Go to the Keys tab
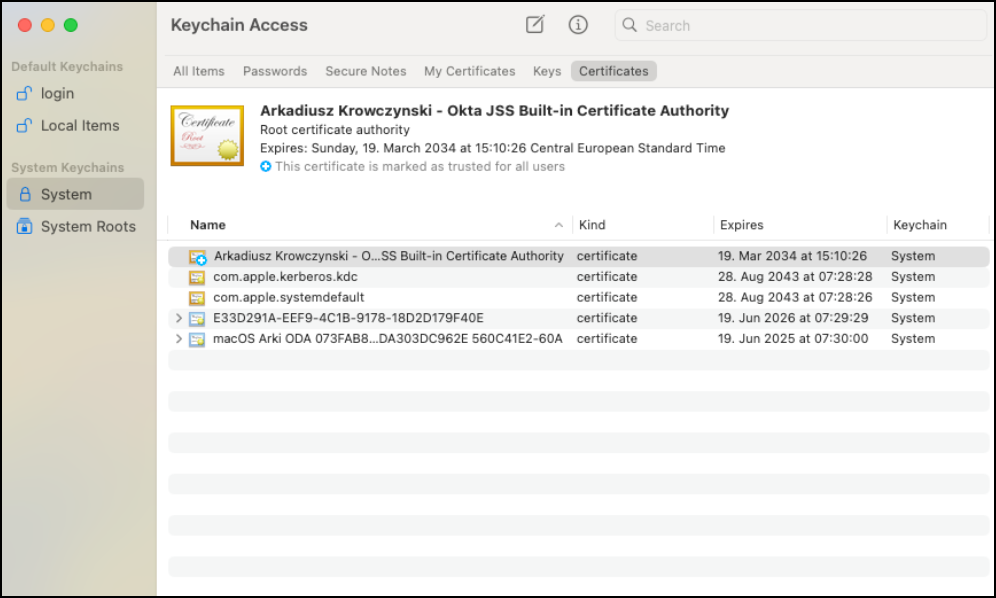996x598 pixels. coord(547,71)
